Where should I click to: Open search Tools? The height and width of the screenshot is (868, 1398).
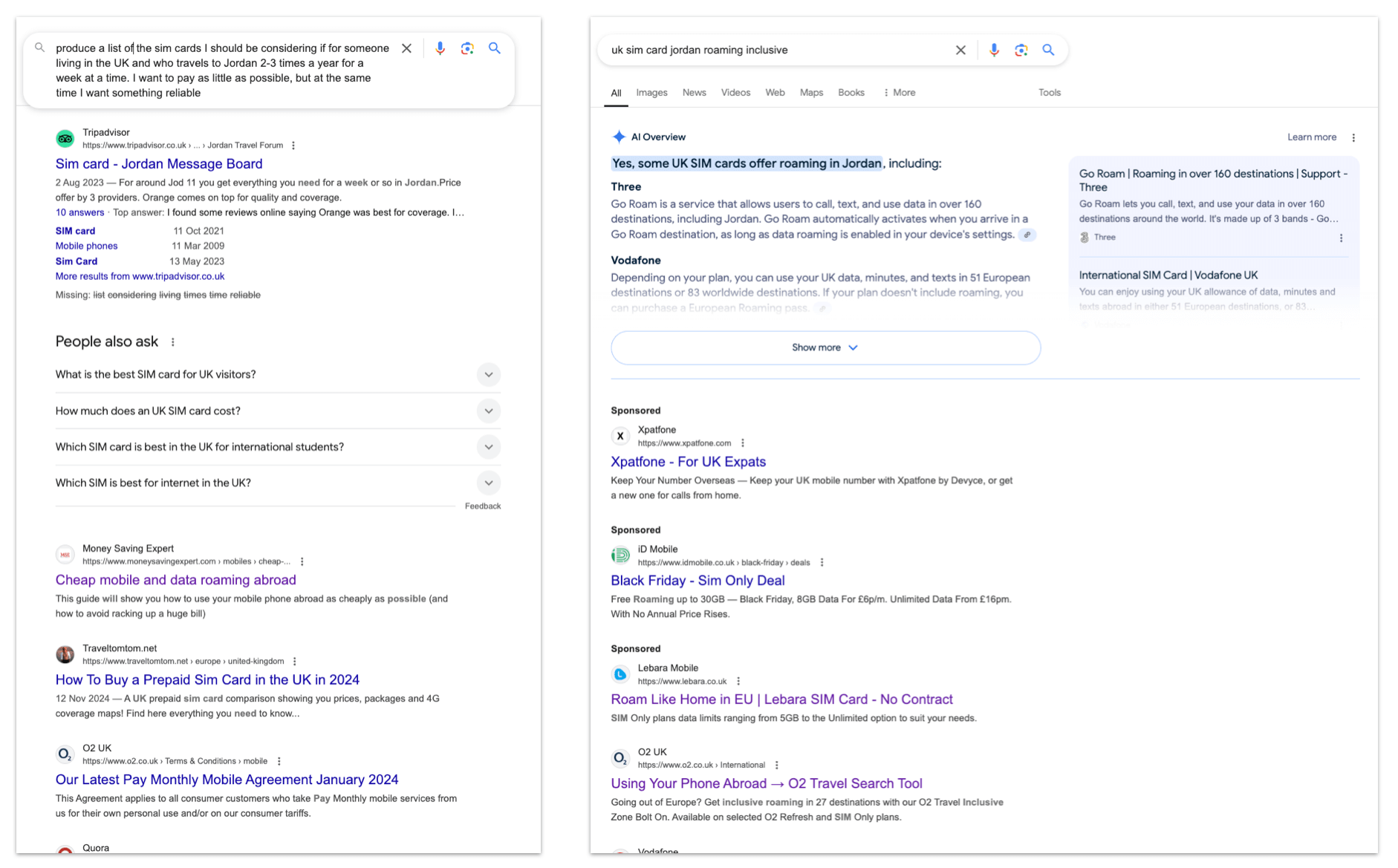[1050, 93]
